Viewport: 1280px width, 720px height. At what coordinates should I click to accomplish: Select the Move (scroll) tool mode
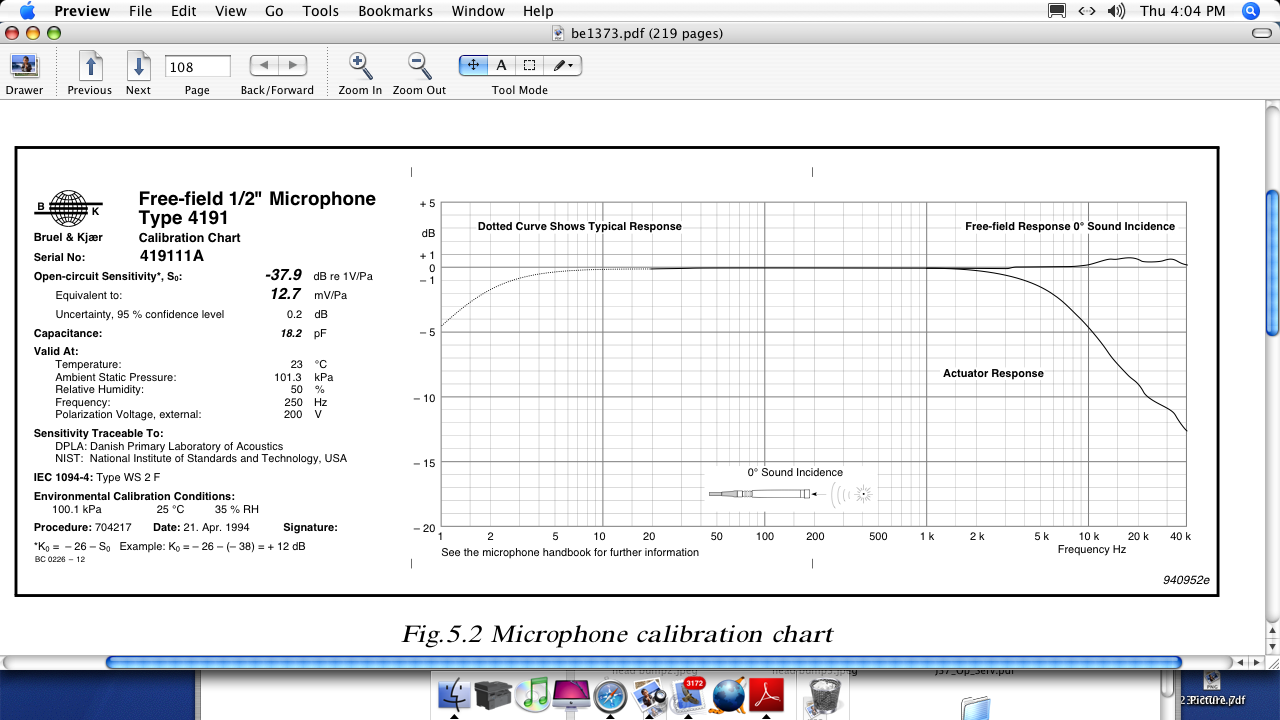(473, 66)
